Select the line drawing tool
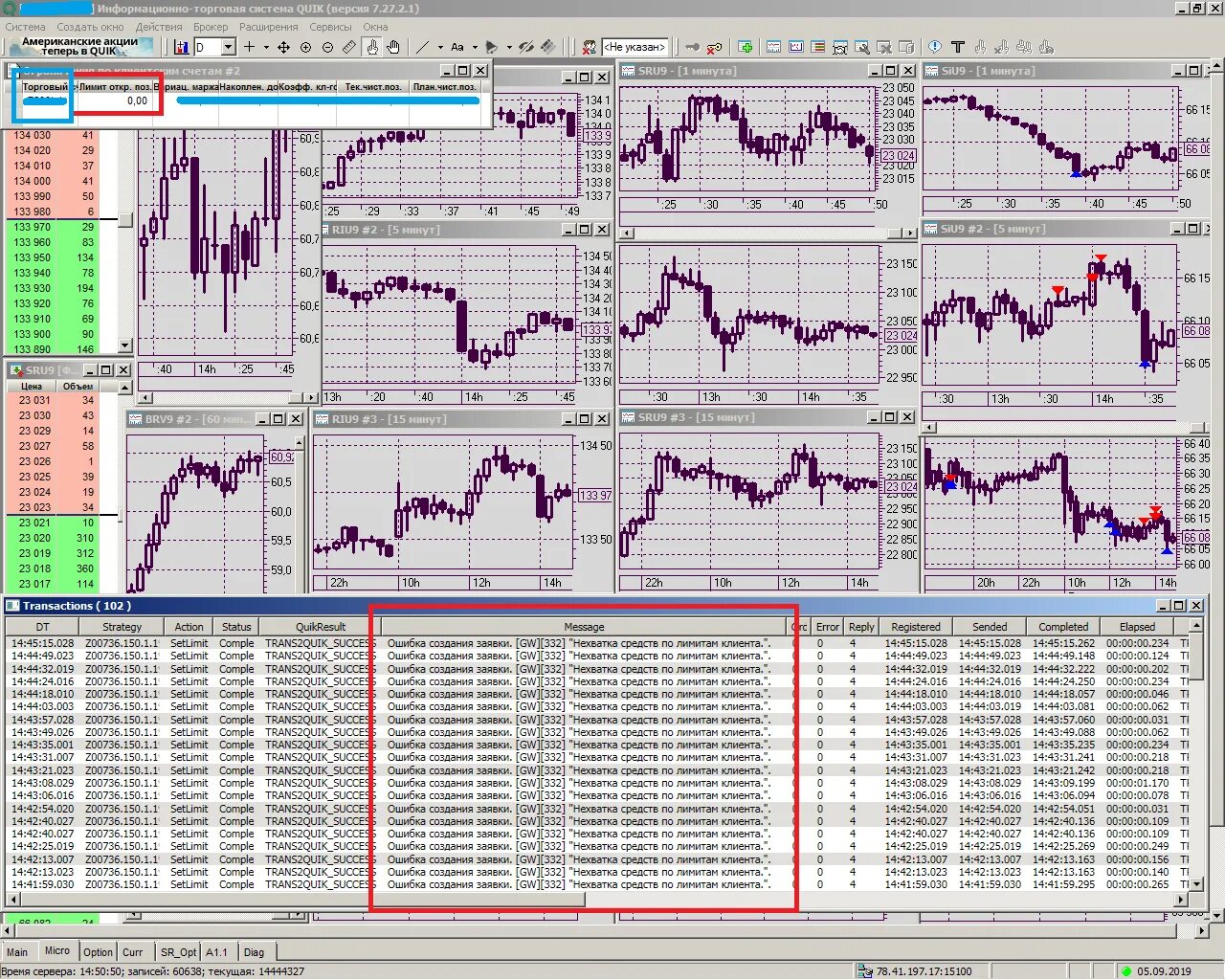Viewport: 1225px width, 980px height. tap(422, 47)
